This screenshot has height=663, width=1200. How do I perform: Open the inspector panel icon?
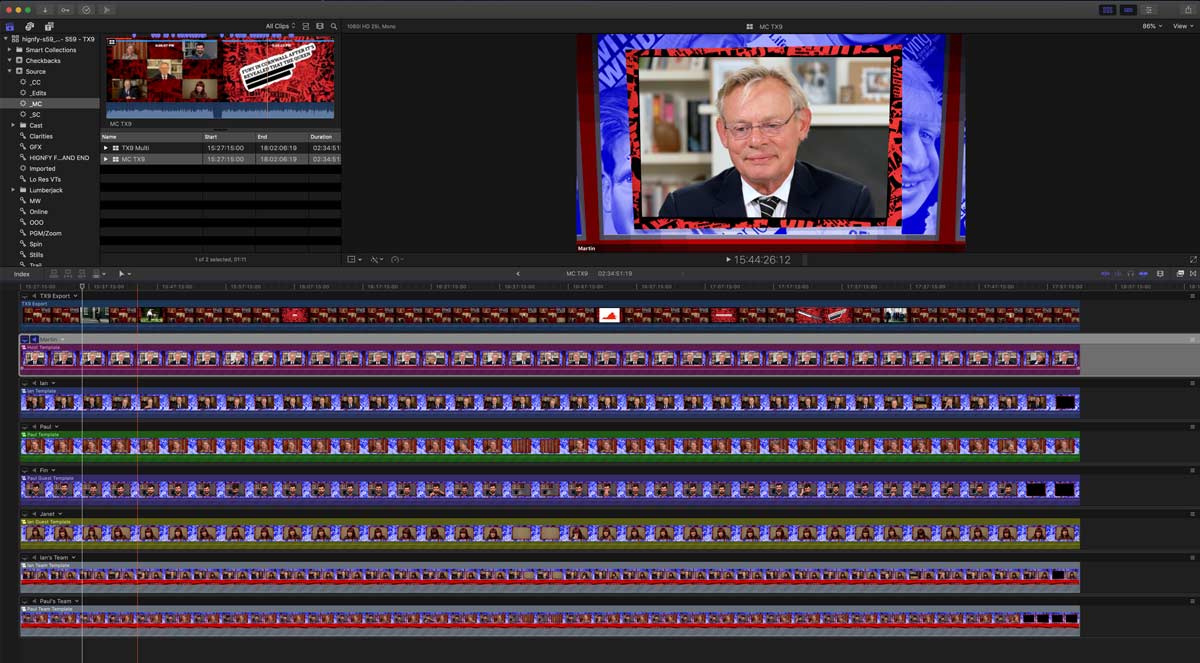1151,10
